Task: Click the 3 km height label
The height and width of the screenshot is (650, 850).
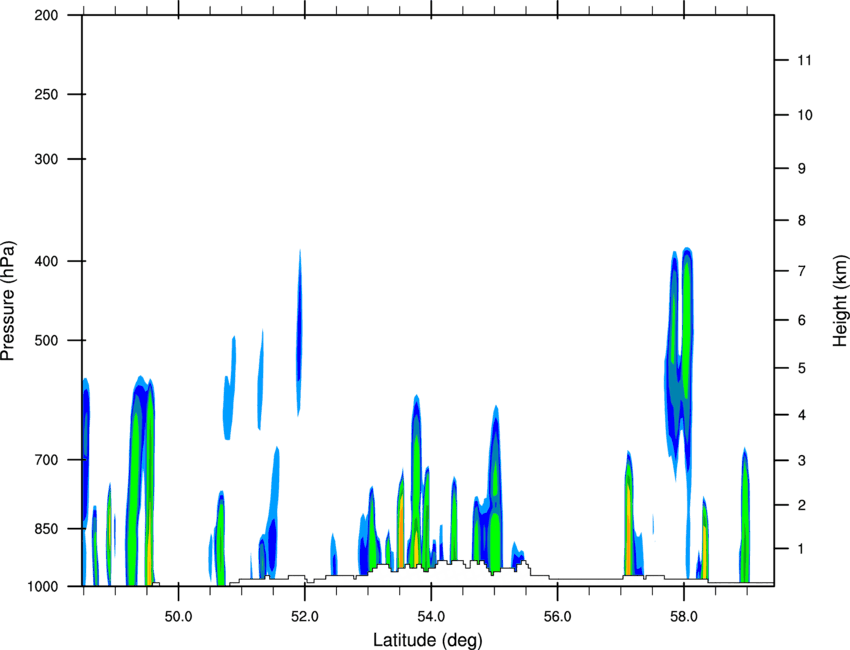Action: coord(802,461)
